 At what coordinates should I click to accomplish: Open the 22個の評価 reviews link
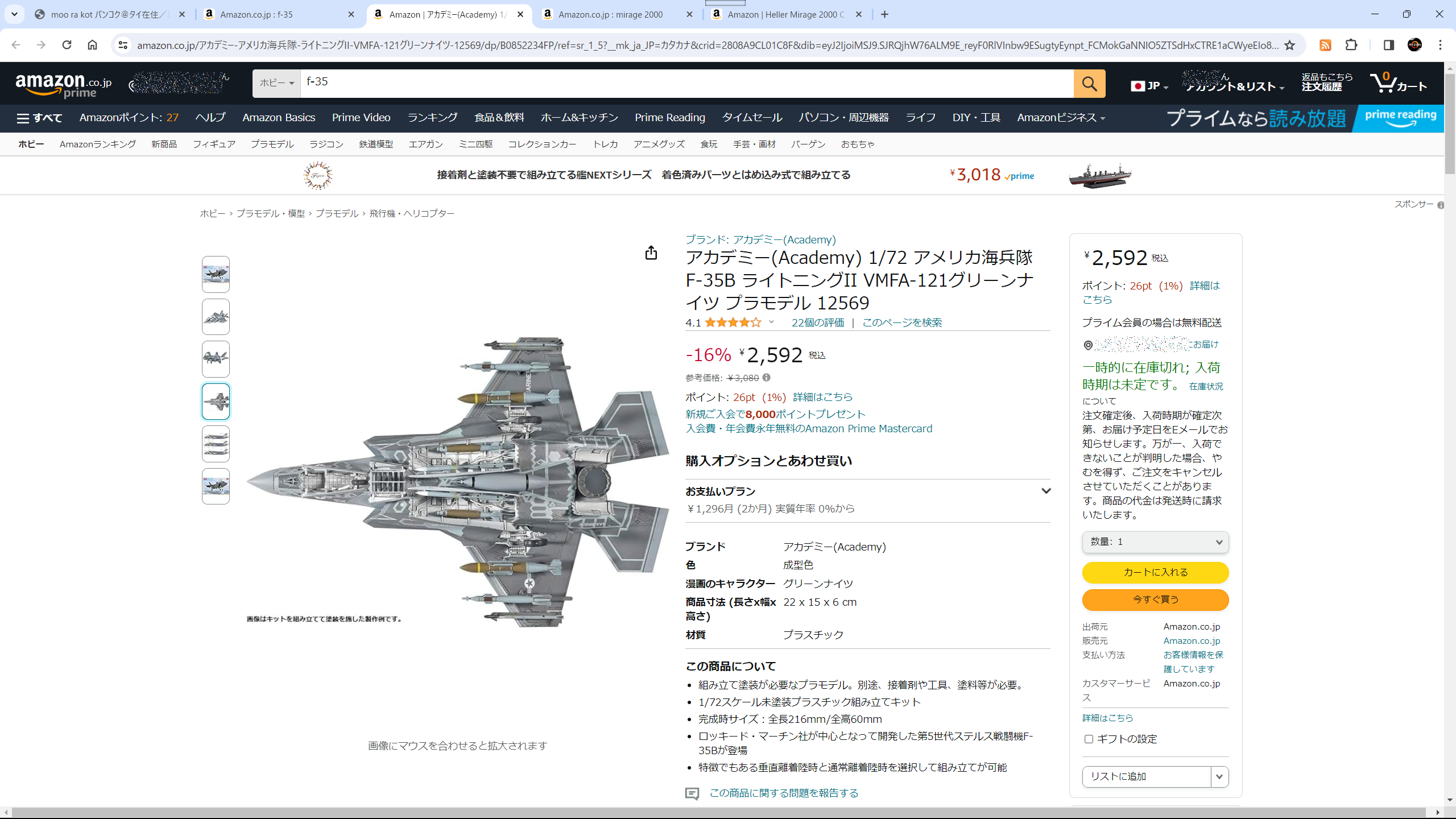(x=817, y=323)
